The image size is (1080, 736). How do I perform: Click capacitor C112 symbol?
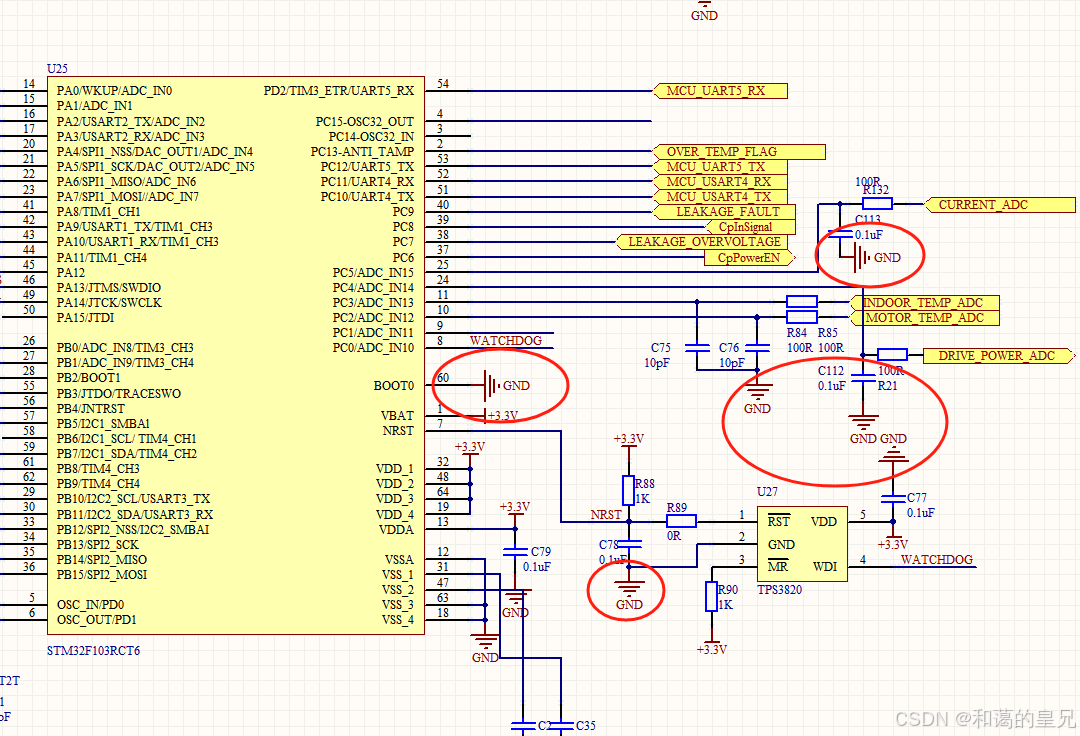[x=863, y=377]
